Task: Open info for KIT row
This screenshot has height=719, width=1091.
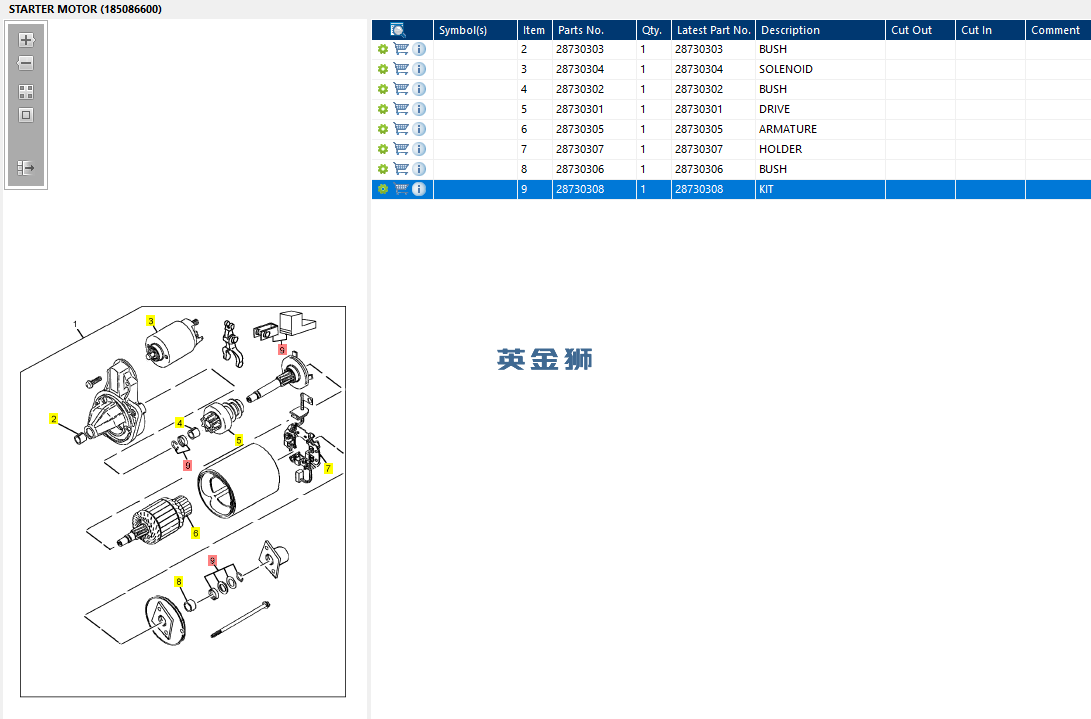Action: 419,189
